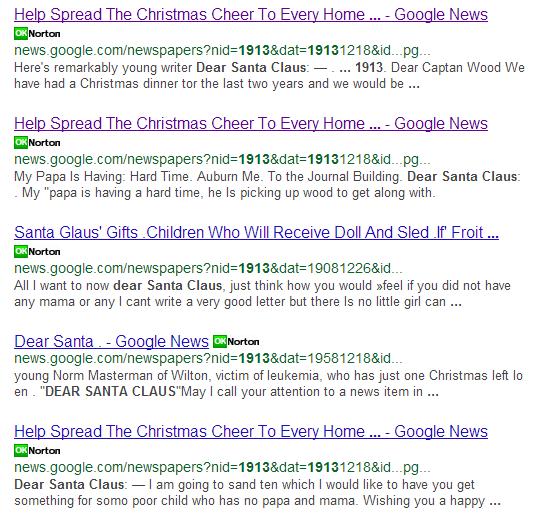
Task: Click the Norton OK badge above the poor child snippet
Action: 37,450
